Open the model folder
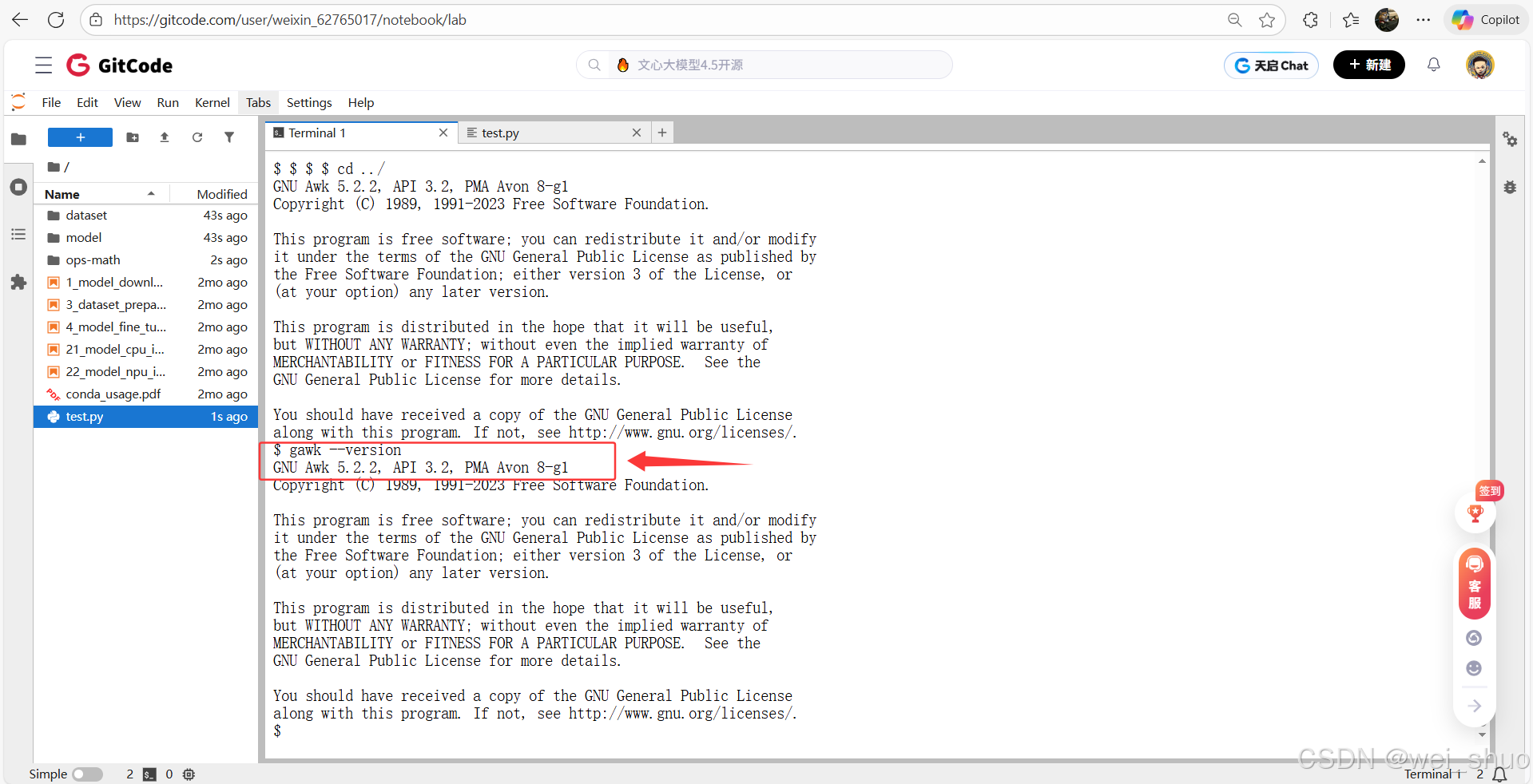Screen dimensions: 1533x784 click(145, 238)
